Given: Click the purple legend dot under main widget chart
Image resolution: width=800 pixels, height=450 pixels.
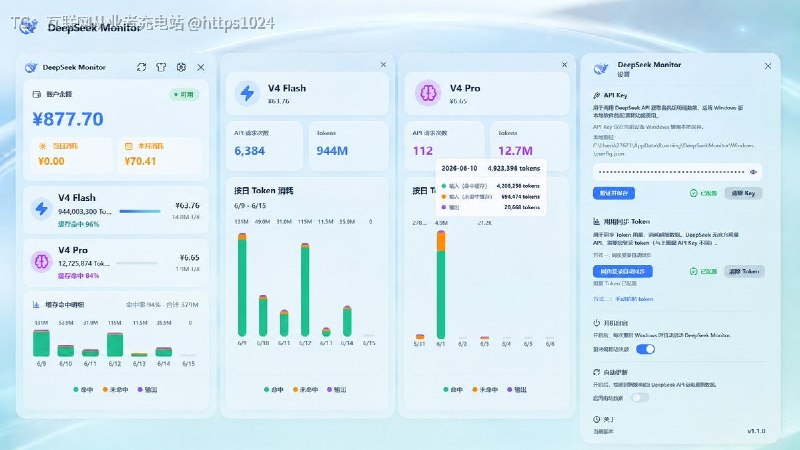Looking at the screenshot, I should tap(140, 389).
